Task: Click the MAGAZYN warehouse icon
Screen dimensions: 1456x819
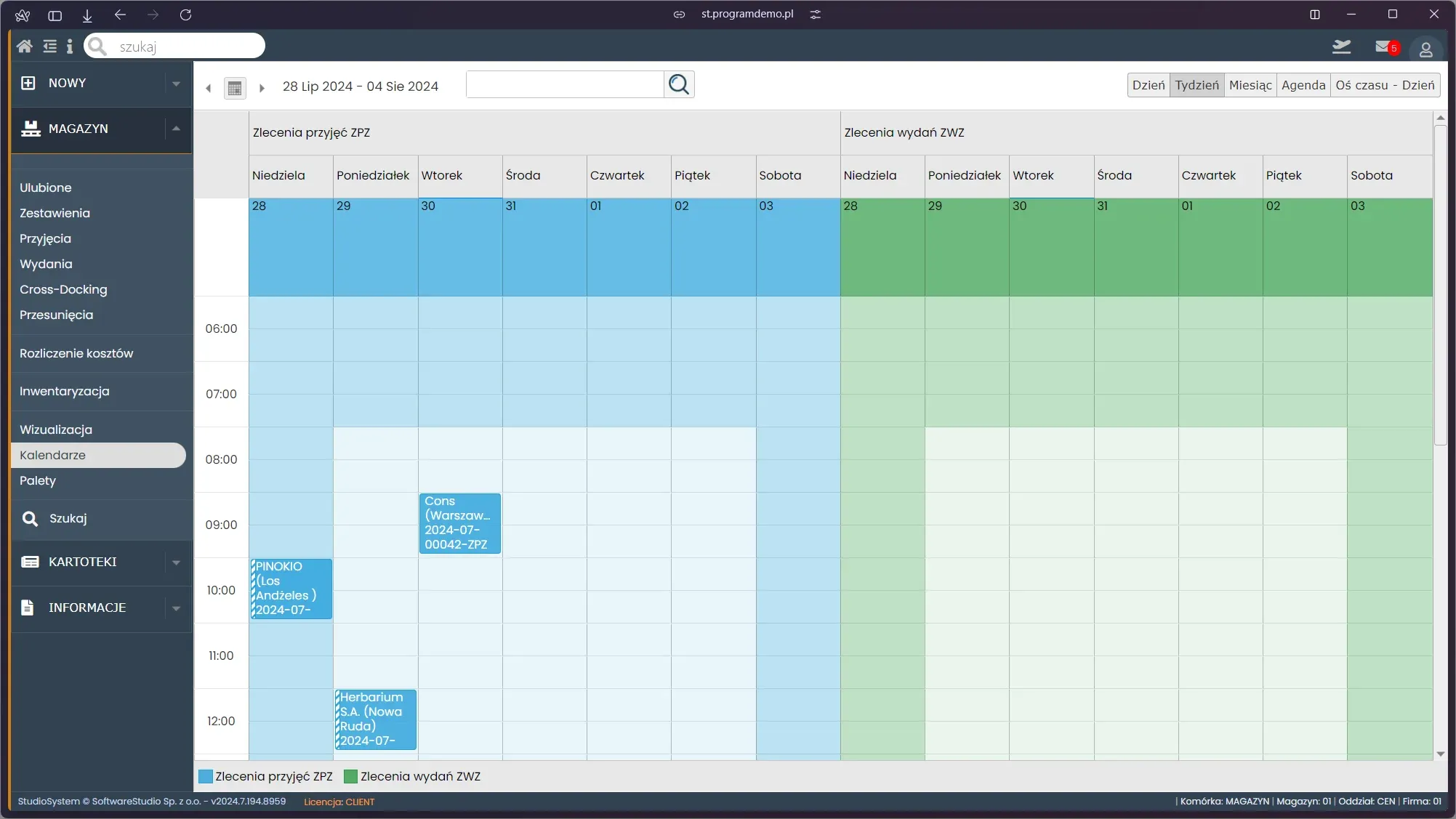Action: click(31, 129)
